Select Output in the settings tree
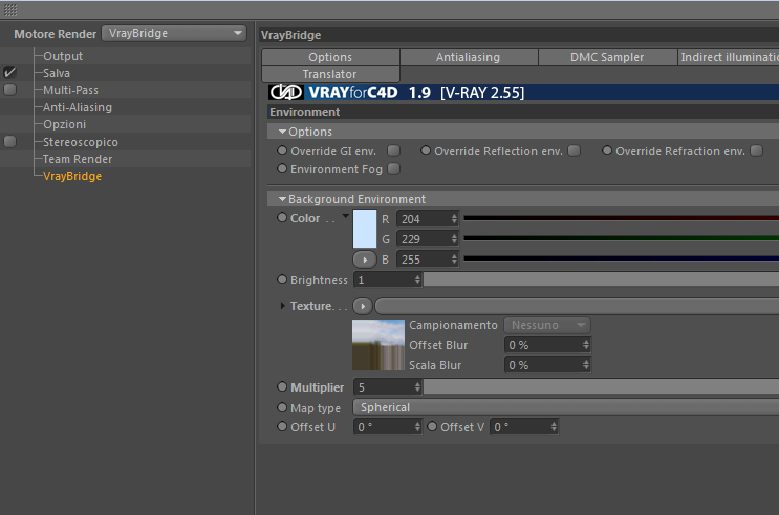 pyautogui.click(x=63, y=56)
